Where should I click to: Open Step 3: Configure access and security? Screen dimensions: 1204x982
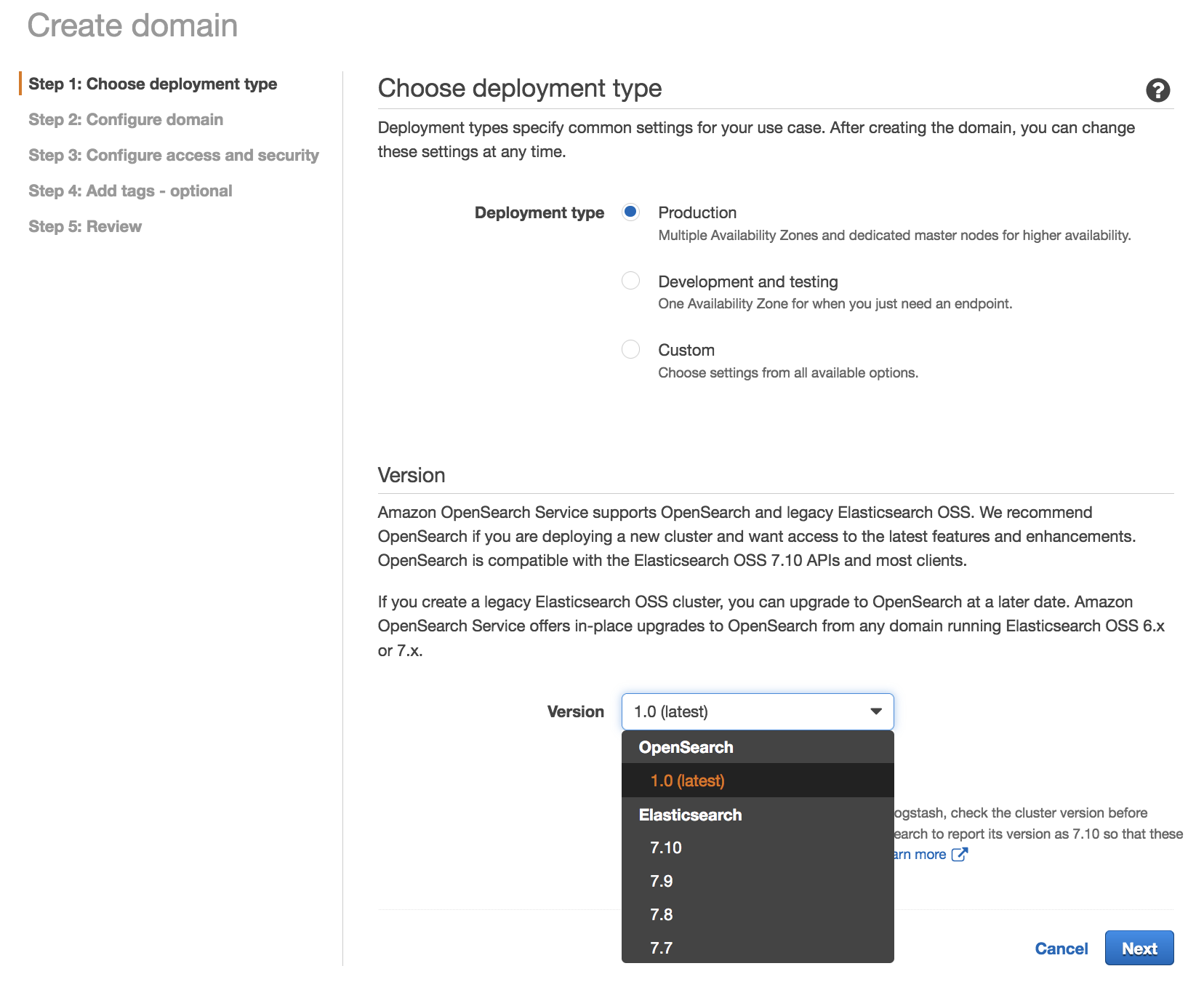point(173,155)
